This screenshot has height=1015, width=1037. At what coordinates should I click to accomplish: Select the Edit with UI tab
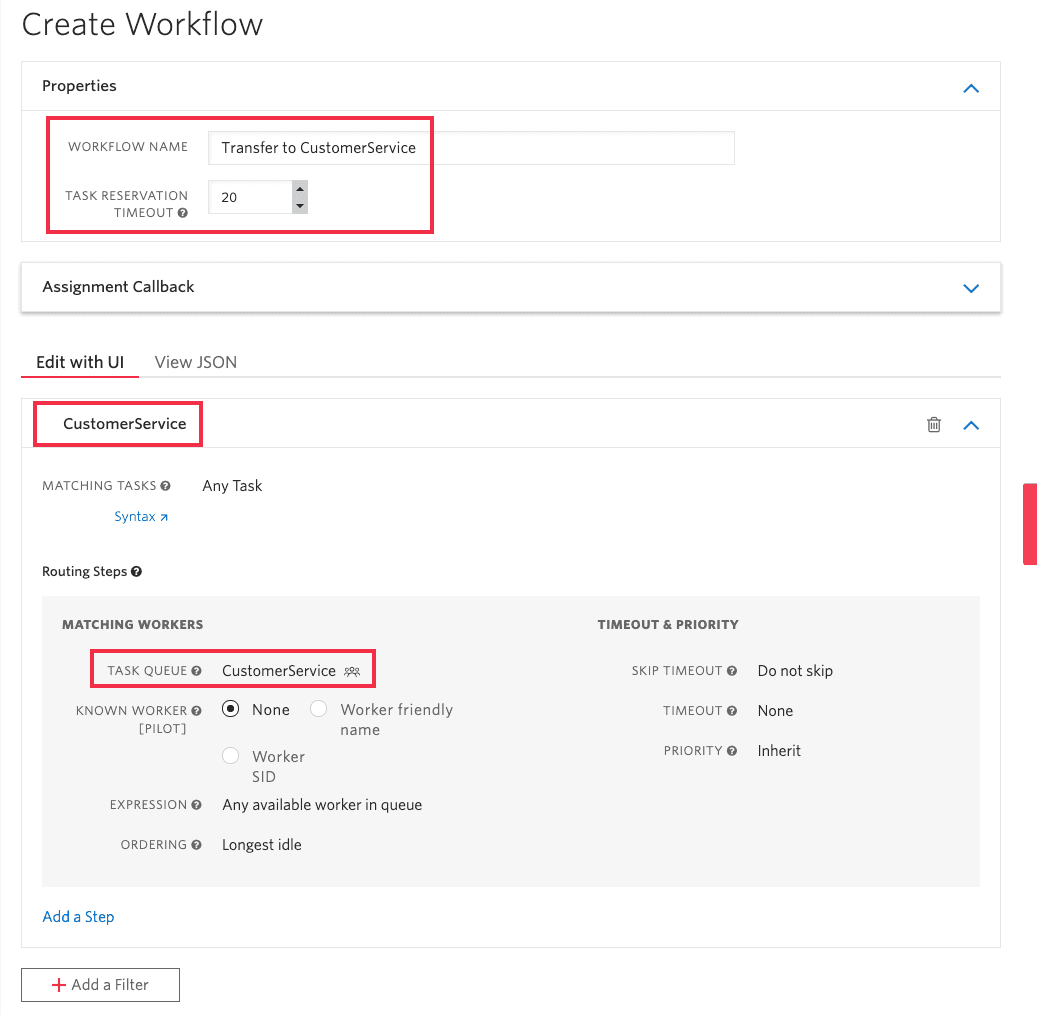click(x=79, y=362)
